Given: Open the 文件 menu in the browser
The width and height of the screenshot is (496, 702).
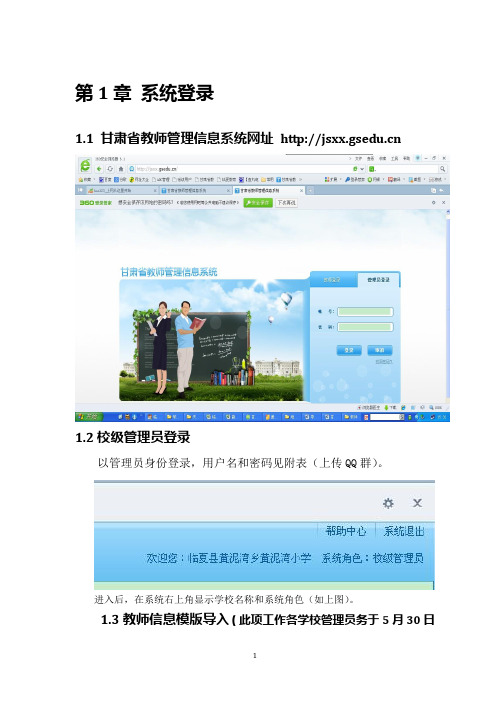Looking at the screenshot, I should coord(359,158).
